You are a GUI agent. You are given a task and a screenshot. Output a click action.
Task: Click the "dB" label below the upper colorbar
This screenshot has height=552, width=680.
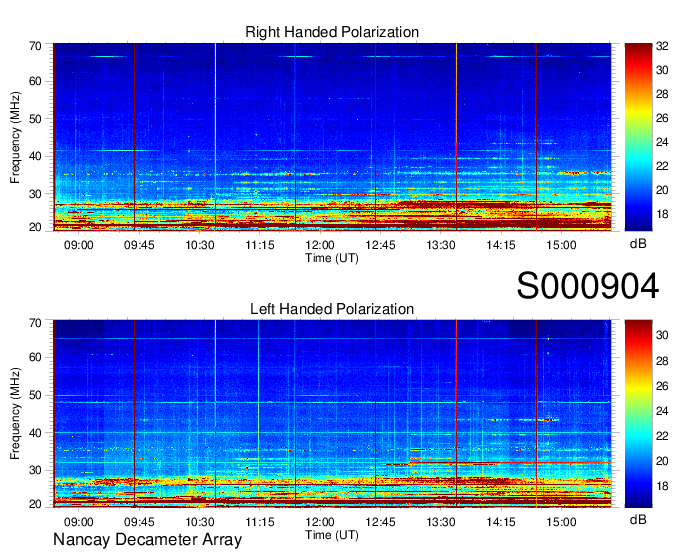(x=638, y=244)
